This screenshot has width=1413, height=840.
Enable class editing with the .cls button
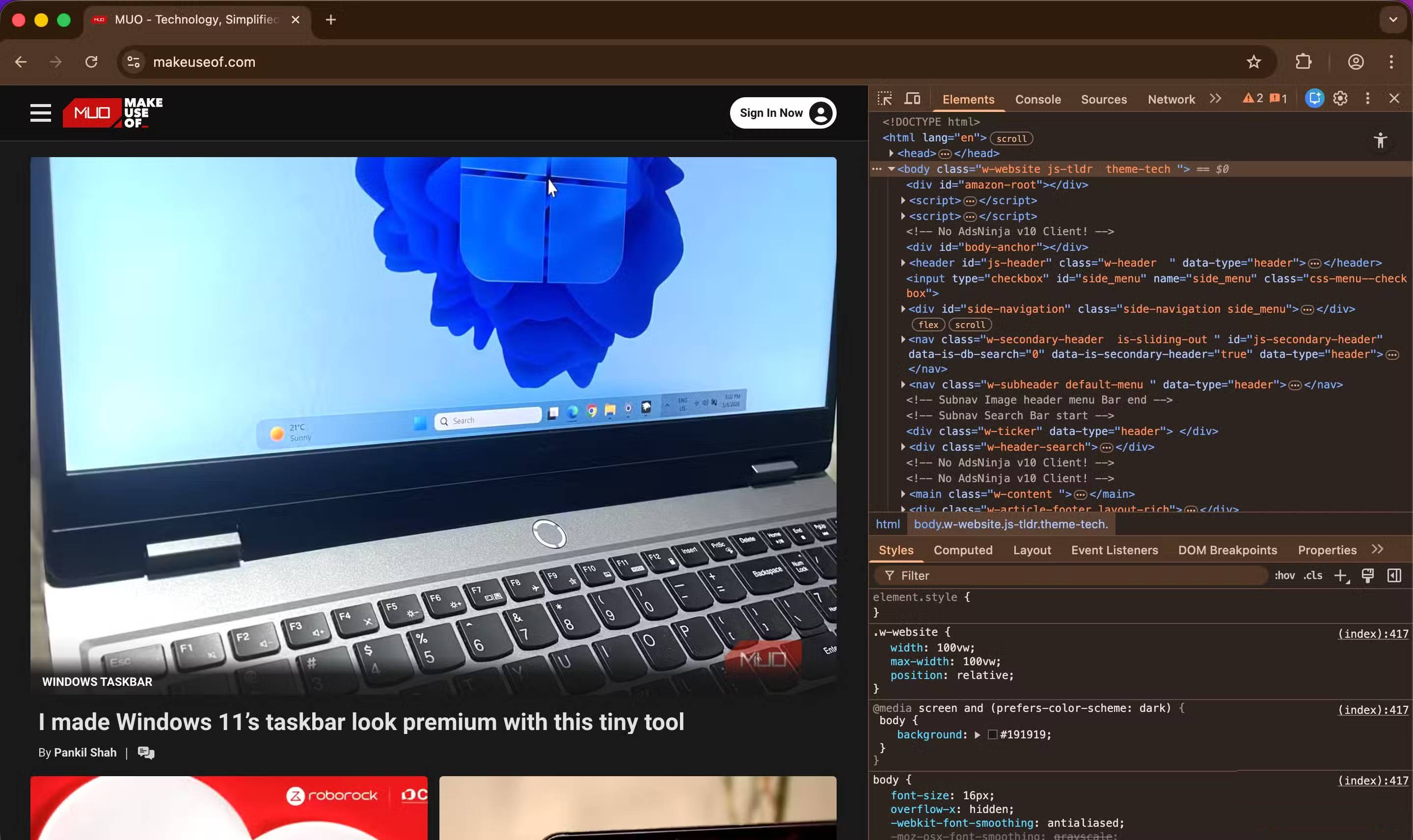[x=1312, y=575]
